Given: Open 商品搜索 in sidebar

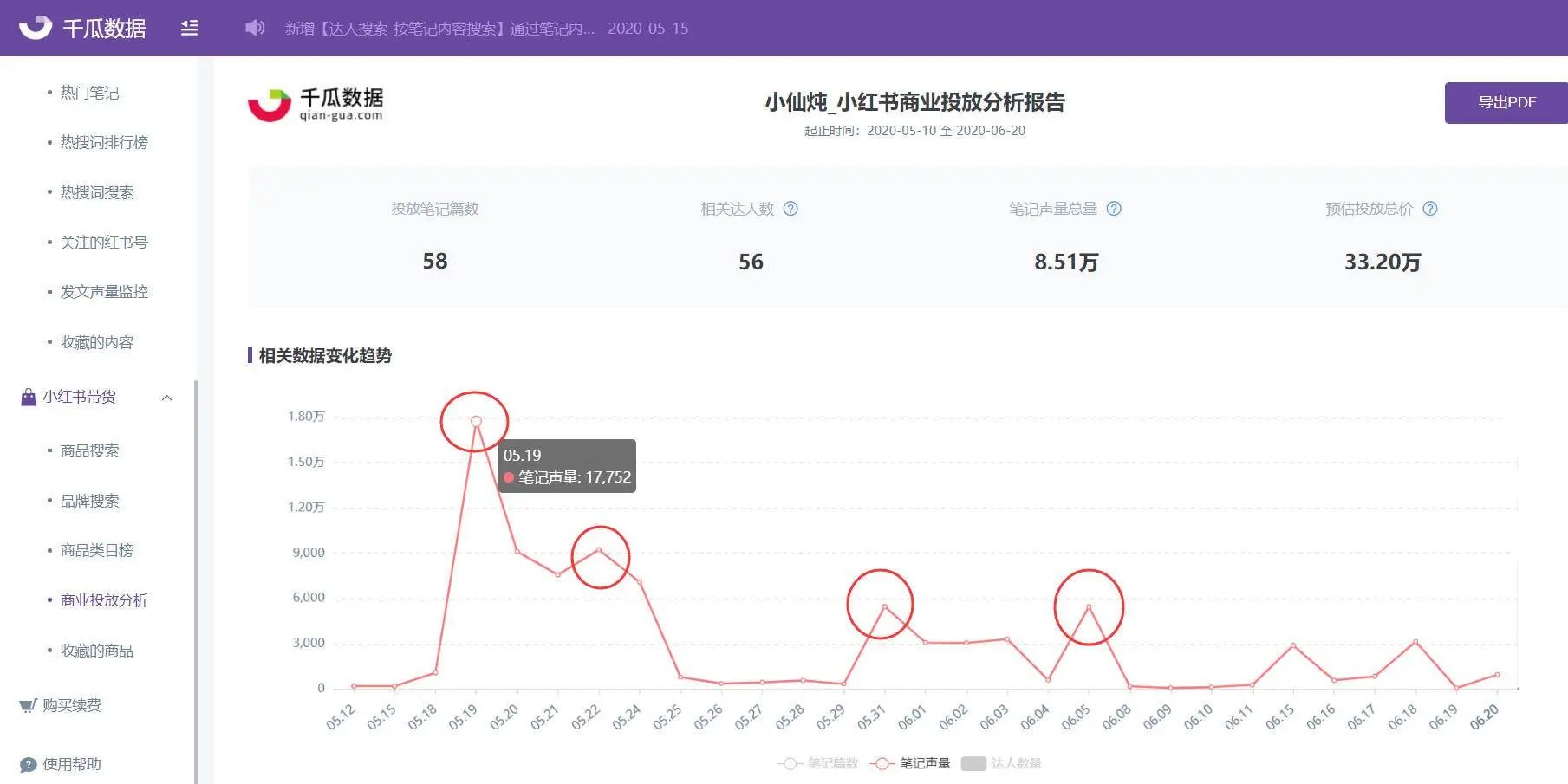Looking at the screenshot, I should 89,450.
